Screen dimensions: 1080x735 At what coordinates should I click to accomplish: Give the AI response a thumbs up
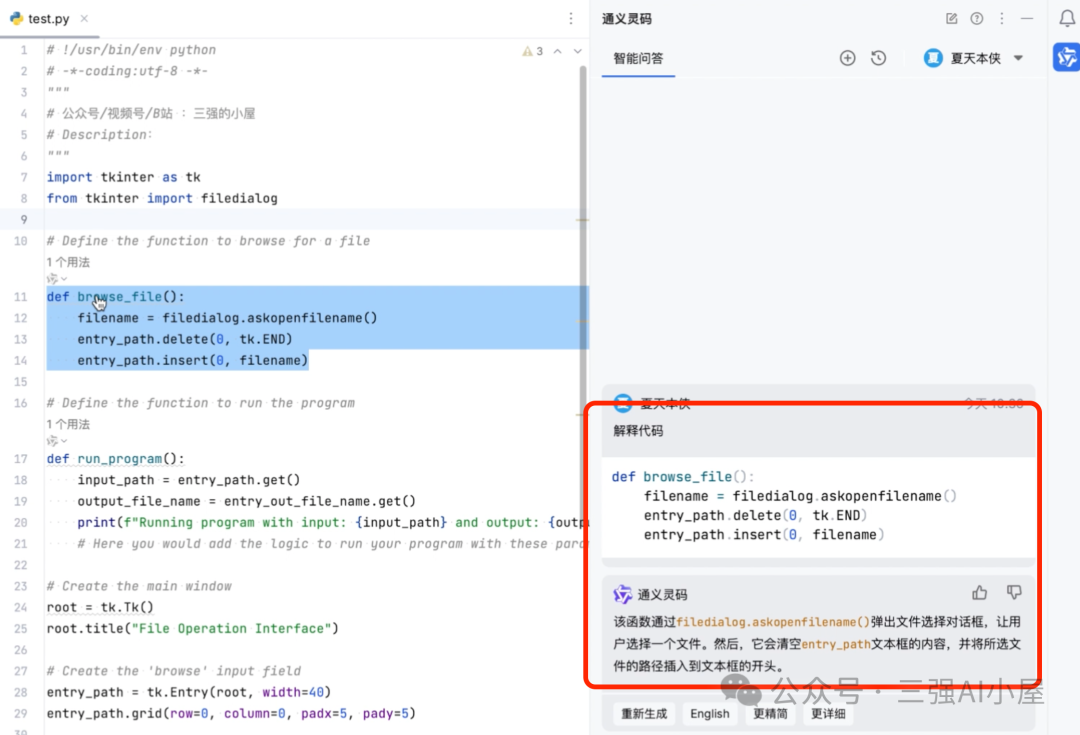click(979, 592)
